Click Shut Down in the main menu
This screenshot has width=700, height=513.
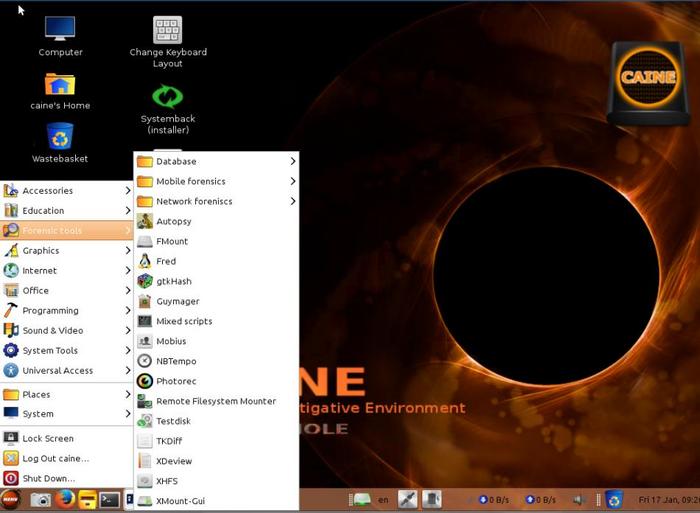click(x=48, y=478)
